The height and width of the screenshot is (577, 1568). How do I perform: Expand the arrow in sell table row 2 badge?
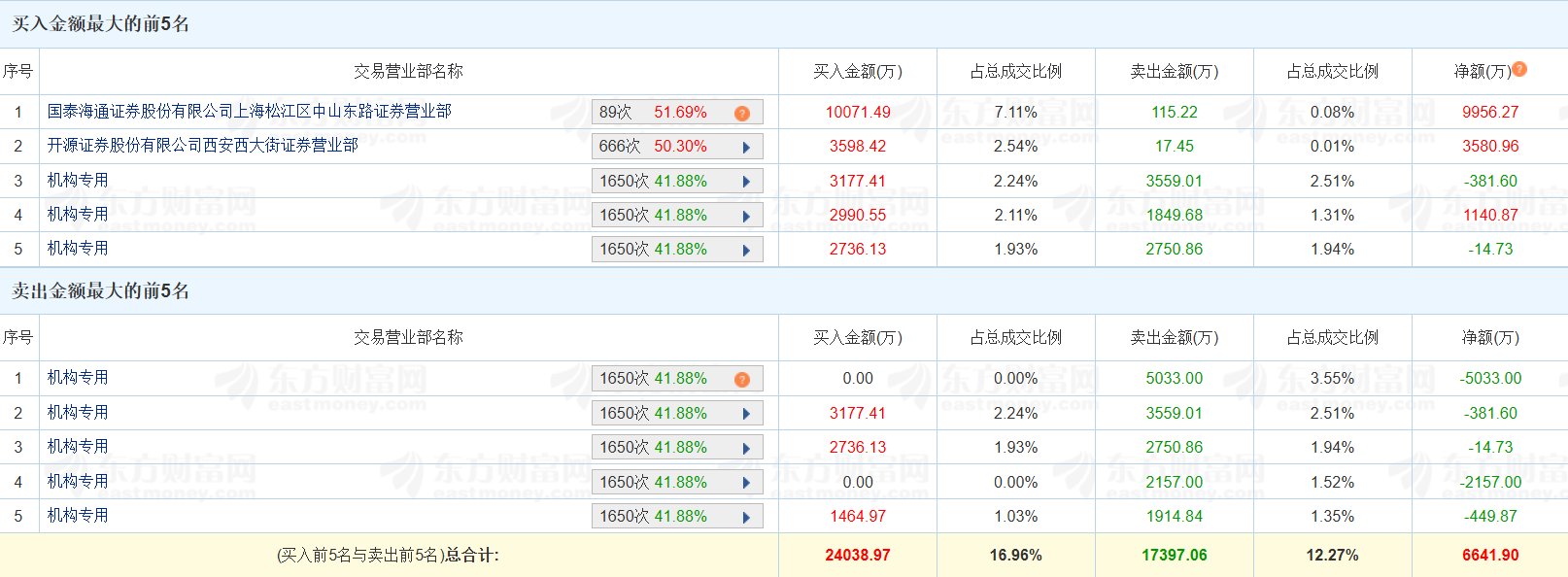point(746,414)
